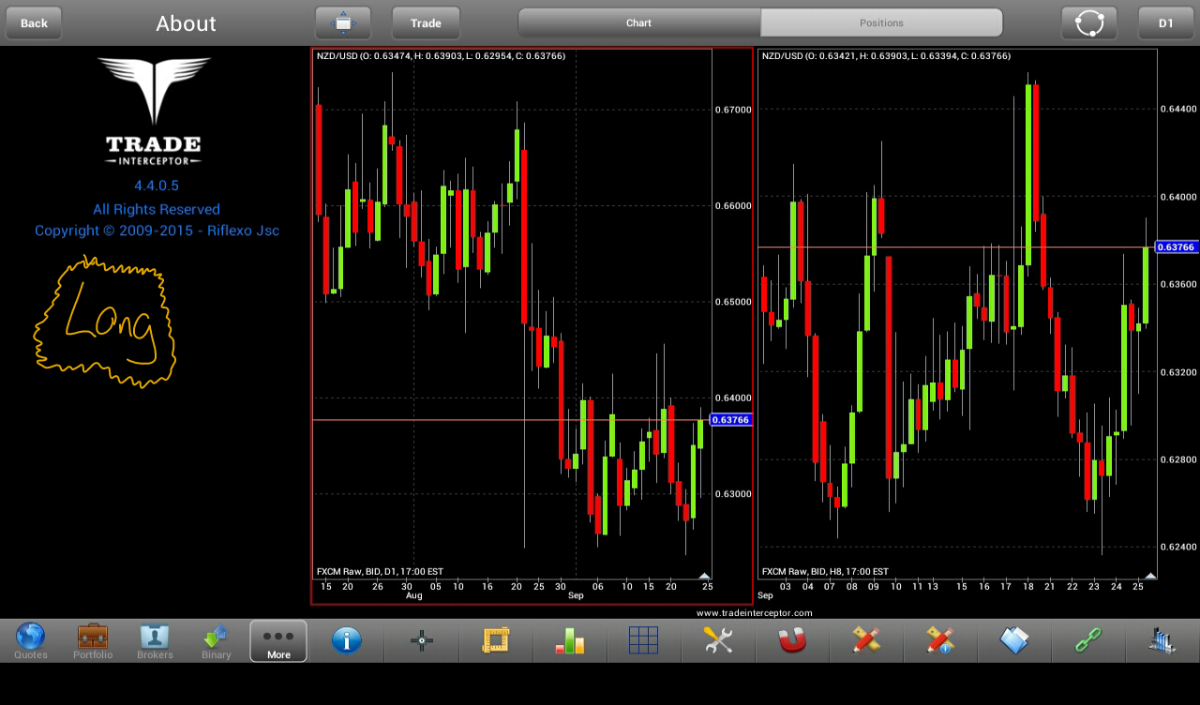Switch to the Positions tab
The image size is (1200, 705).
pos(881,23)
